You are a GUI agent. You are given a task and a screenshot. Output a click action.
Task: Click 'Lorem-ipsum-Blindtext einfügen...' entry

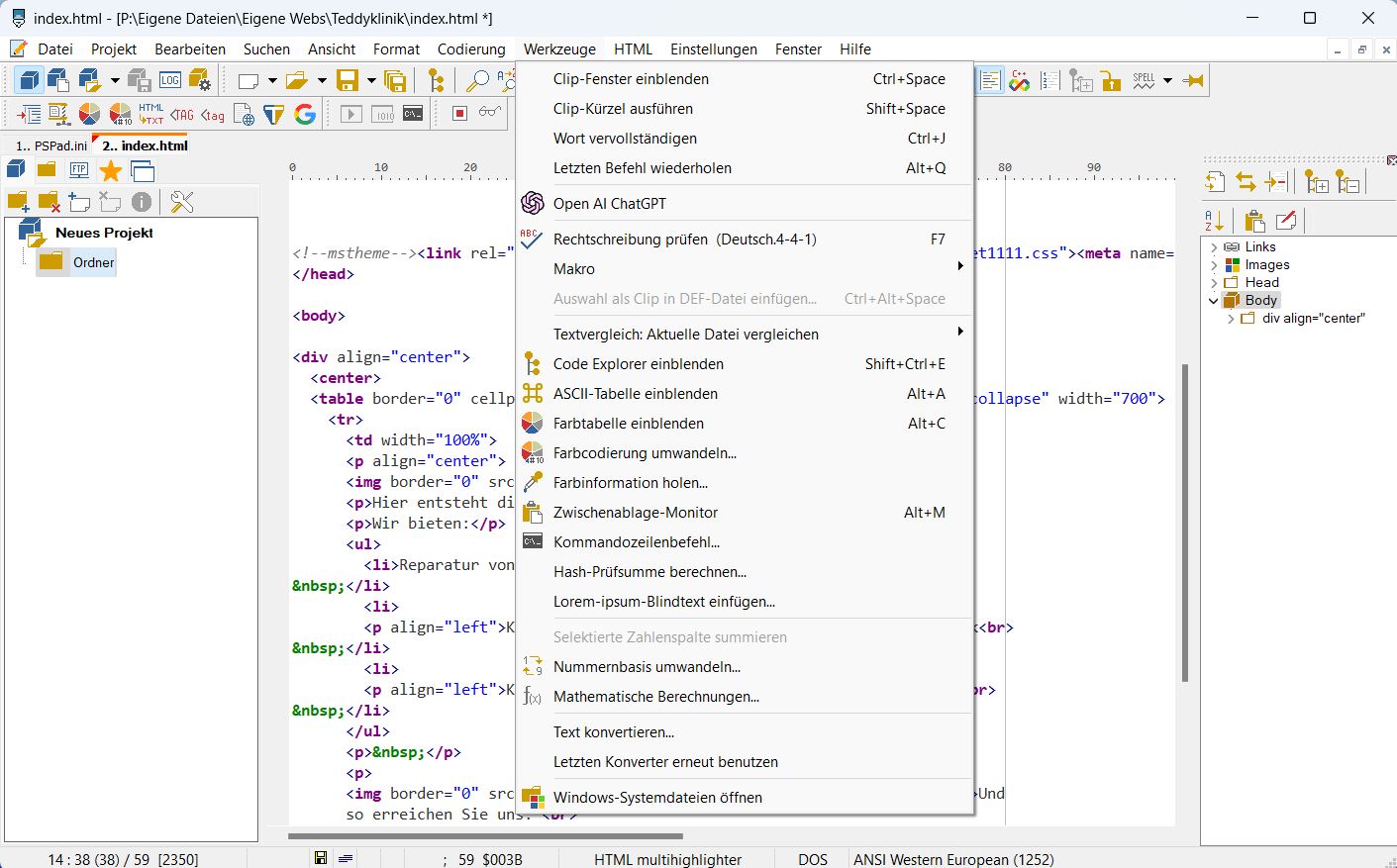664,602
